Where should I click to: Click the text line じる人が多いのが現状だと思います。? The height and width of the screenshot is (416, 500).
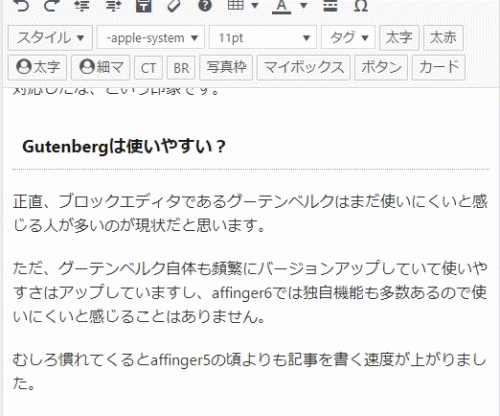tap(139, 225)
